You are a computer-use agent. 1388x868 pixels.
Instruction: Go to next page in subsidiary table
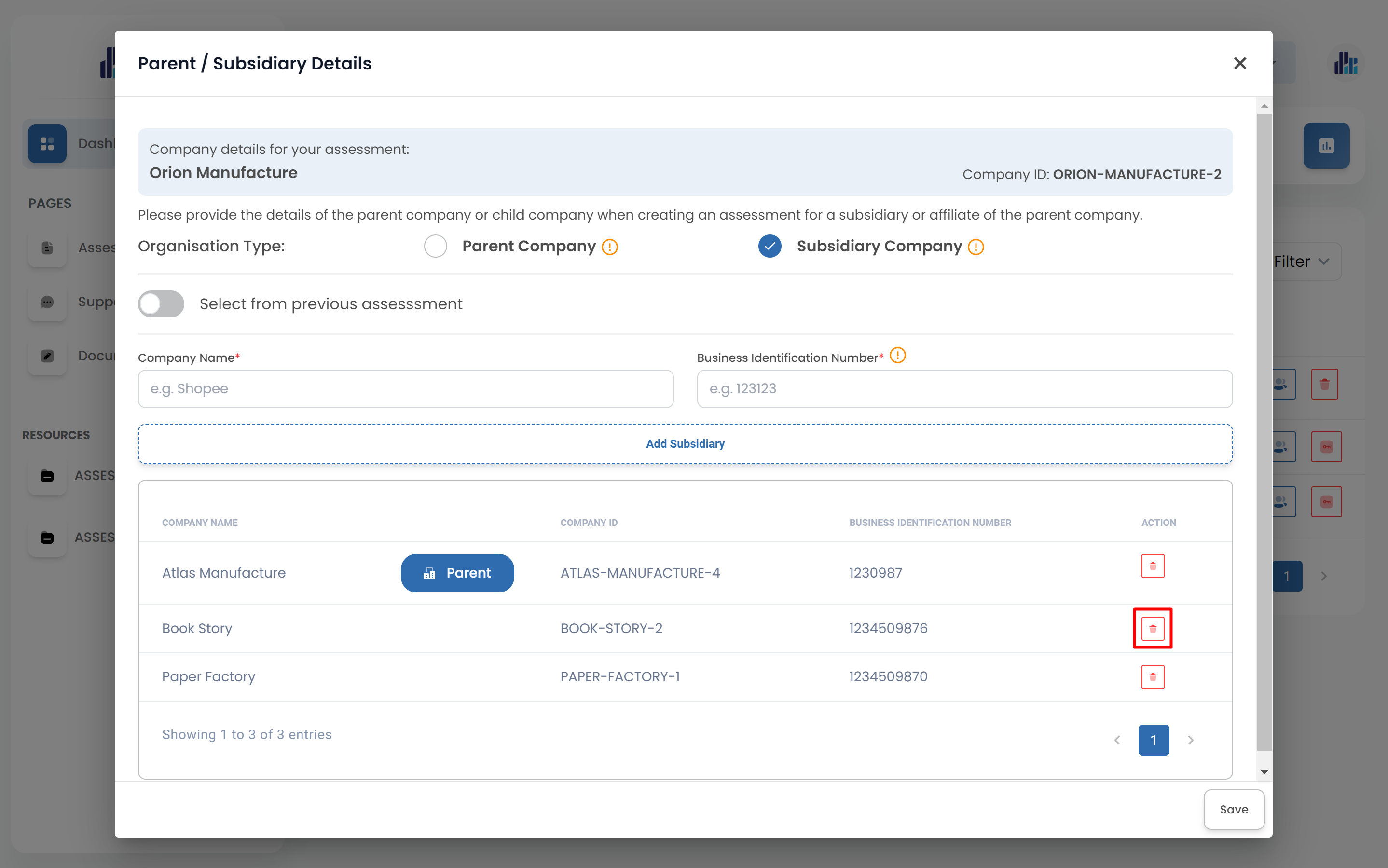click(1190, 740)
